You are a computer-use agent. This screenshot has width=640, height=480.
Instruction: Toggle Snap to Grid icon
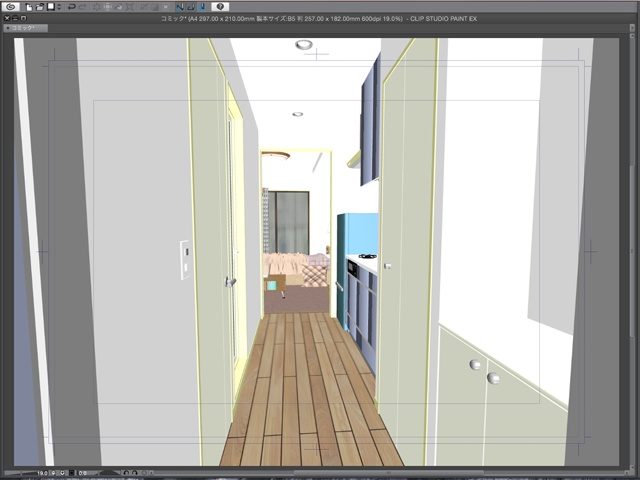click(203, 7)
